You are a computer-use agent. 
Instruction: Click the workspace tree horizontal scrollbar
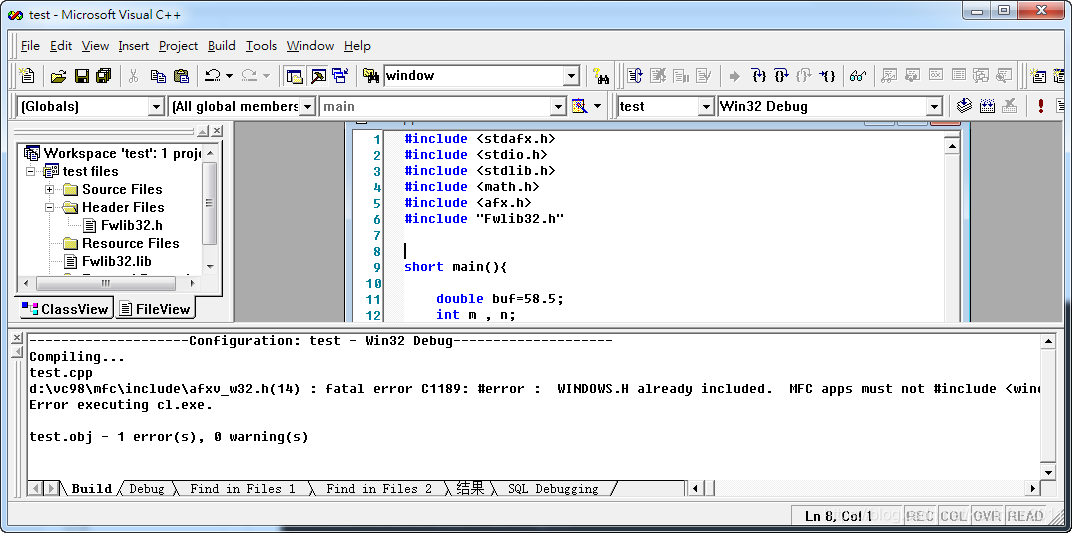tap(105, 283)
